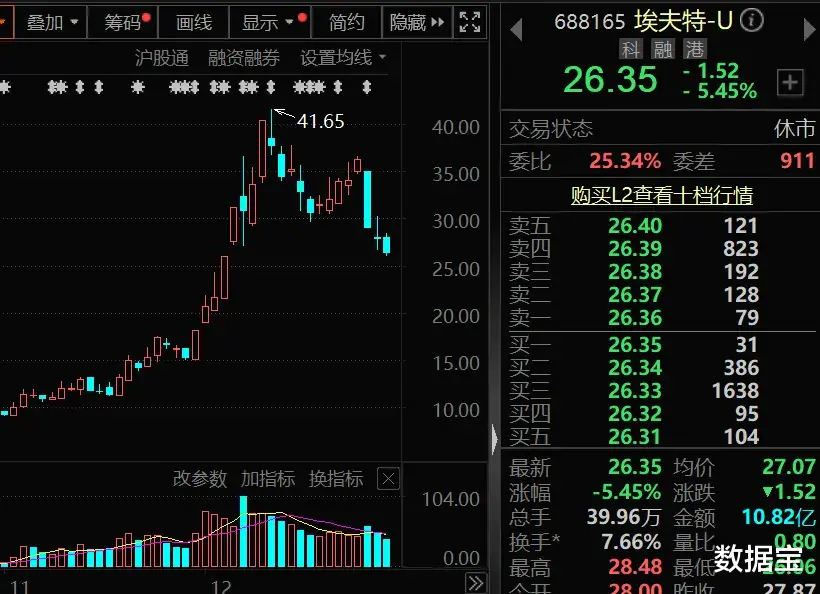Click 买五 price 26.31
This screenshot has height=594, width=820.
(635, 437)
